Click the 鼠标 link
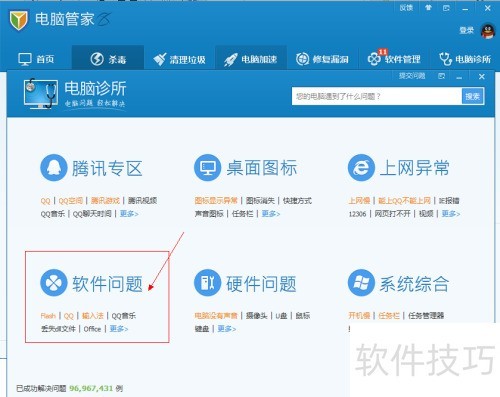 (x=303, y=316)
